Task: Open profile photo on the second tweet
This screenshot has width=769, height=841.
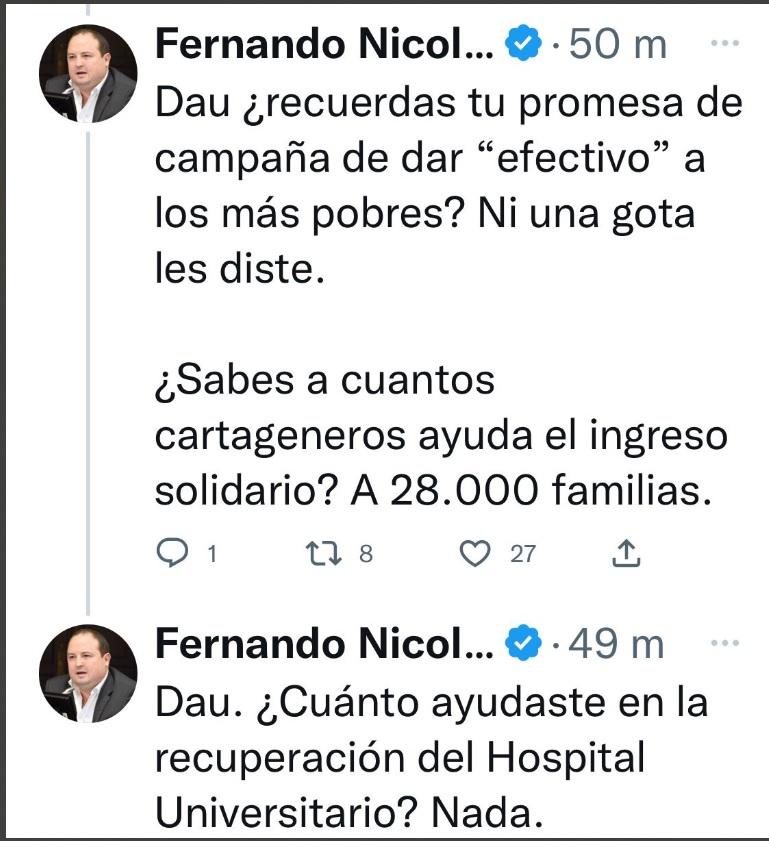Action: [x=88, y=673]
